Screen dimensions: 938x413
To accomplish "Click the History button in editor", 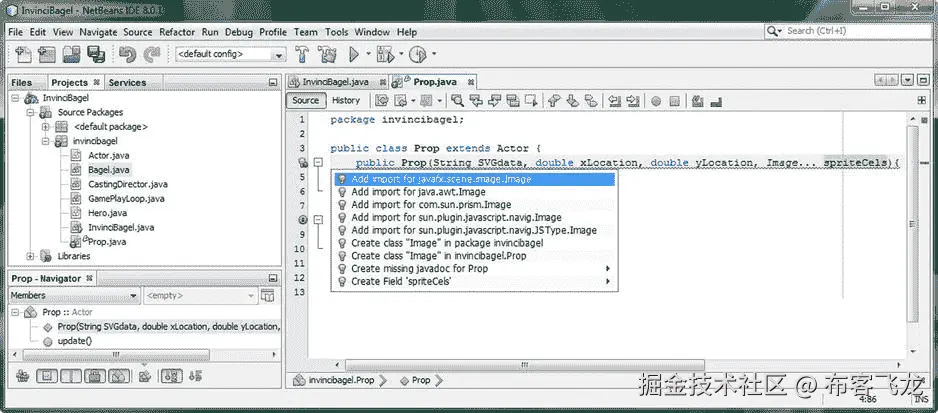I will (x=346, y=101).
